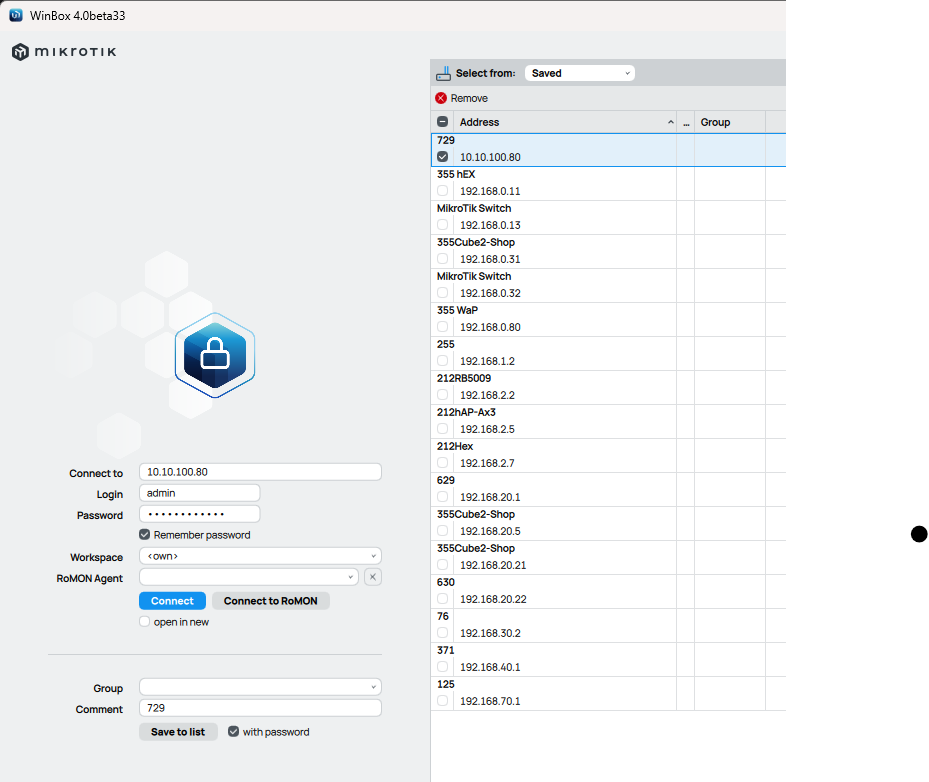Check the 192.168.20.22 row checkbox

443,599
